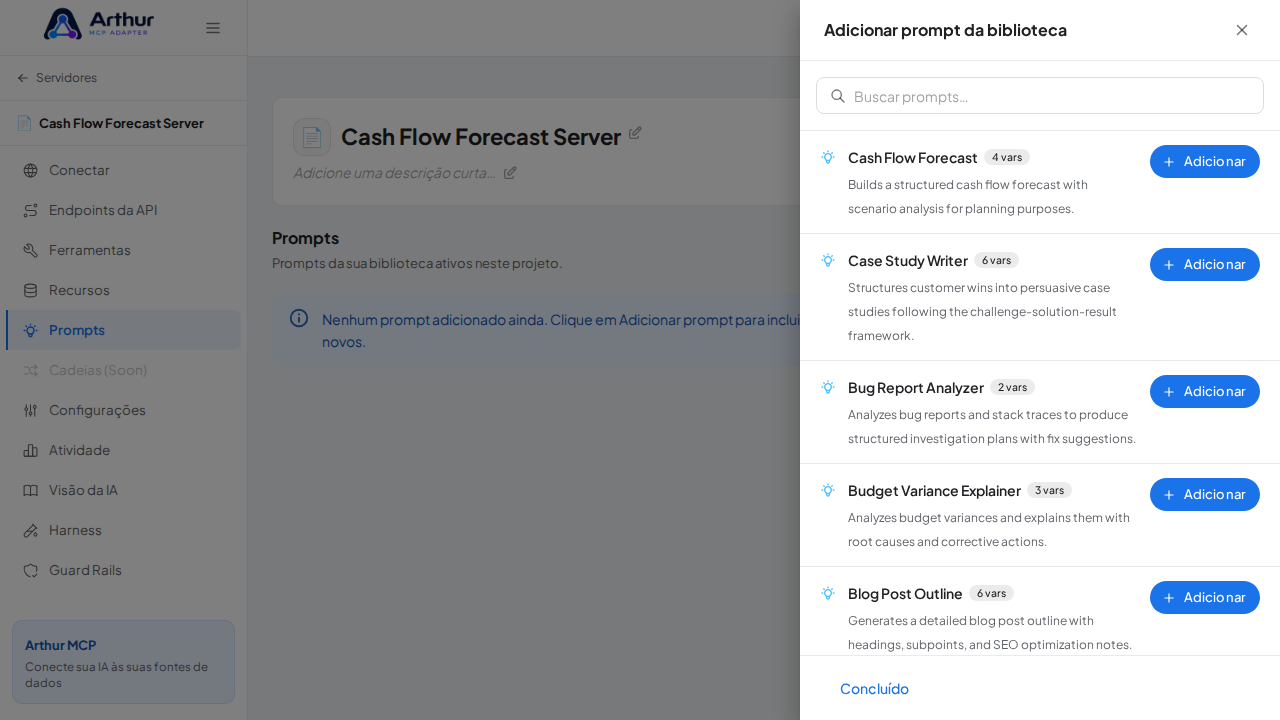Image resolution: width=1280 pixels, height=720 pixels.
Task: Click the wrench icon beside Ferramentas
Action: [x=30, y=250]
